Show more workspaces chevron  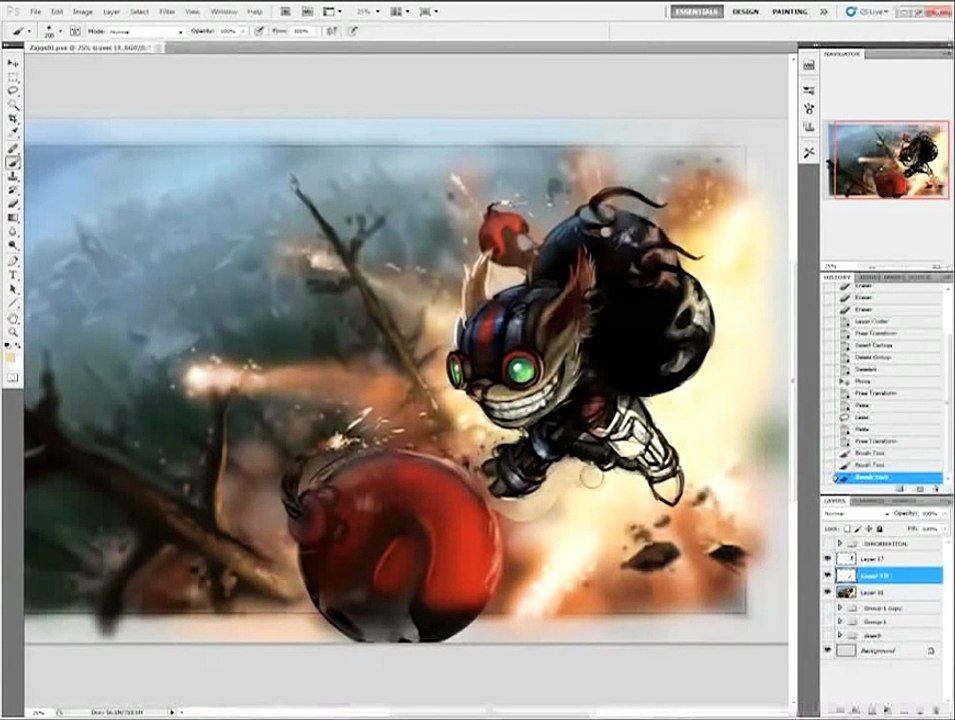[x=823, y=12]
